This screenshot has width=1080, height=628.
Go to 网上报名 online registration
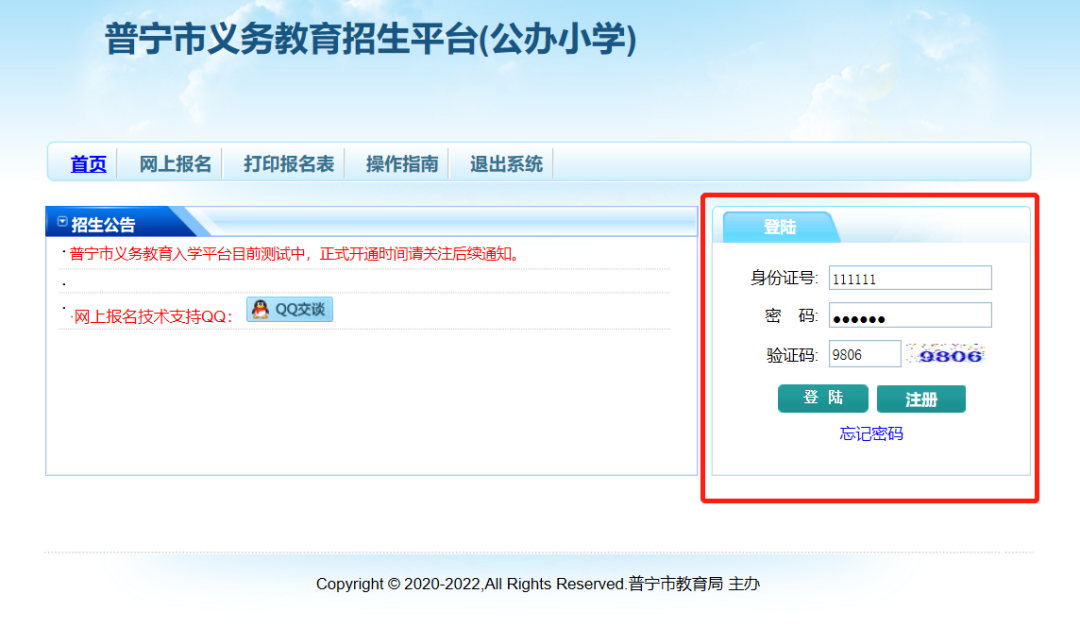pyautogui.click(x=175, y=164)
